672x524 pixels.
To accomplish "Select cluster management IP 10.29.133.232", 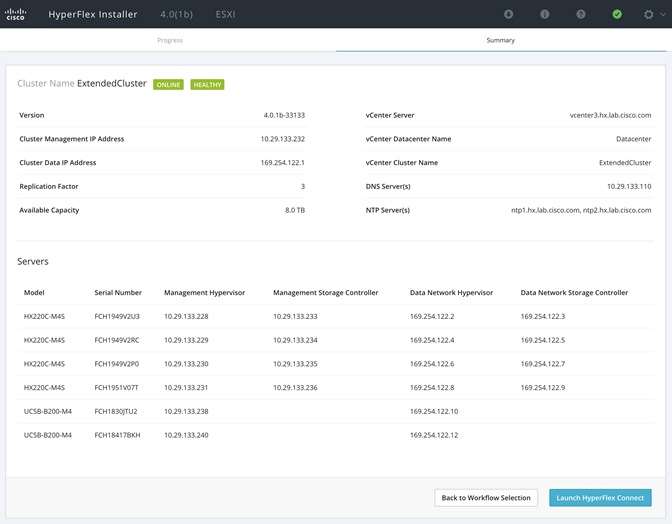I will pos(283,139).
